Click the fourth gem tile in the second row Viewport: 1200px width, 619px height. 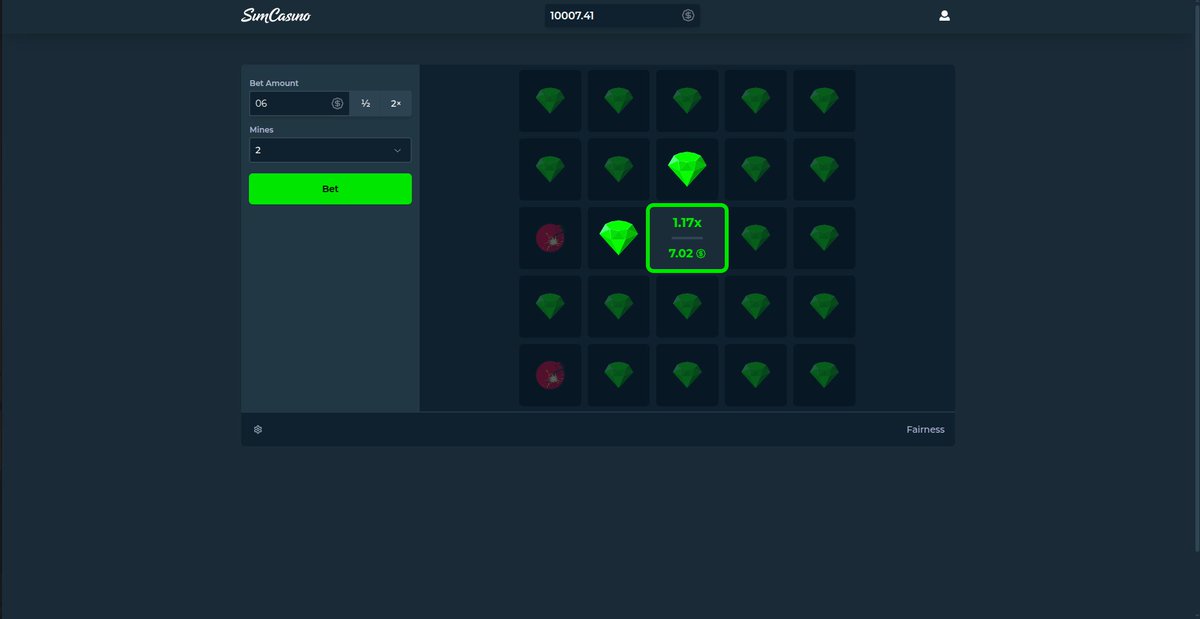756,169
